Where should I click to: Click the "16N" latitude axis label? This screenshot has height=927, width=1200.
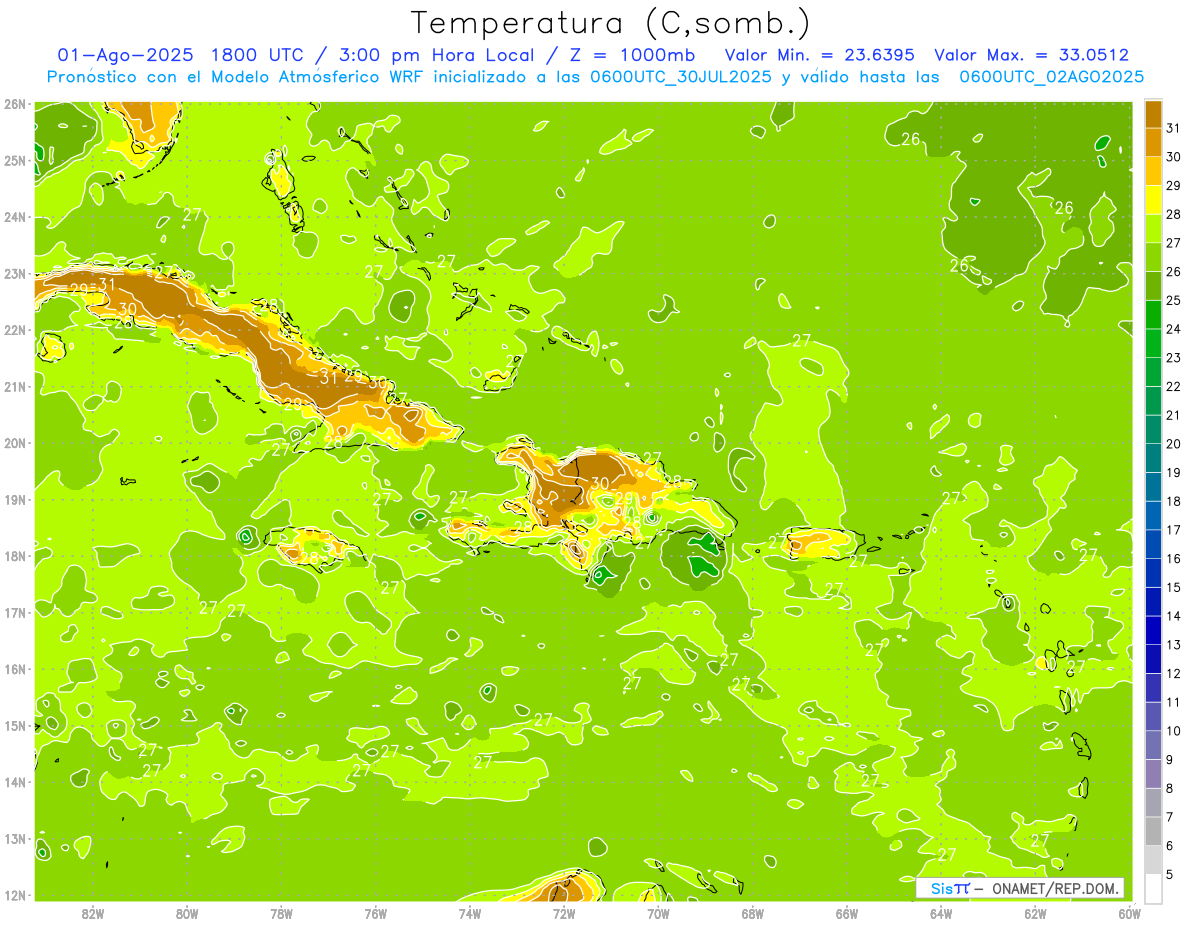(x=15, y=669)
